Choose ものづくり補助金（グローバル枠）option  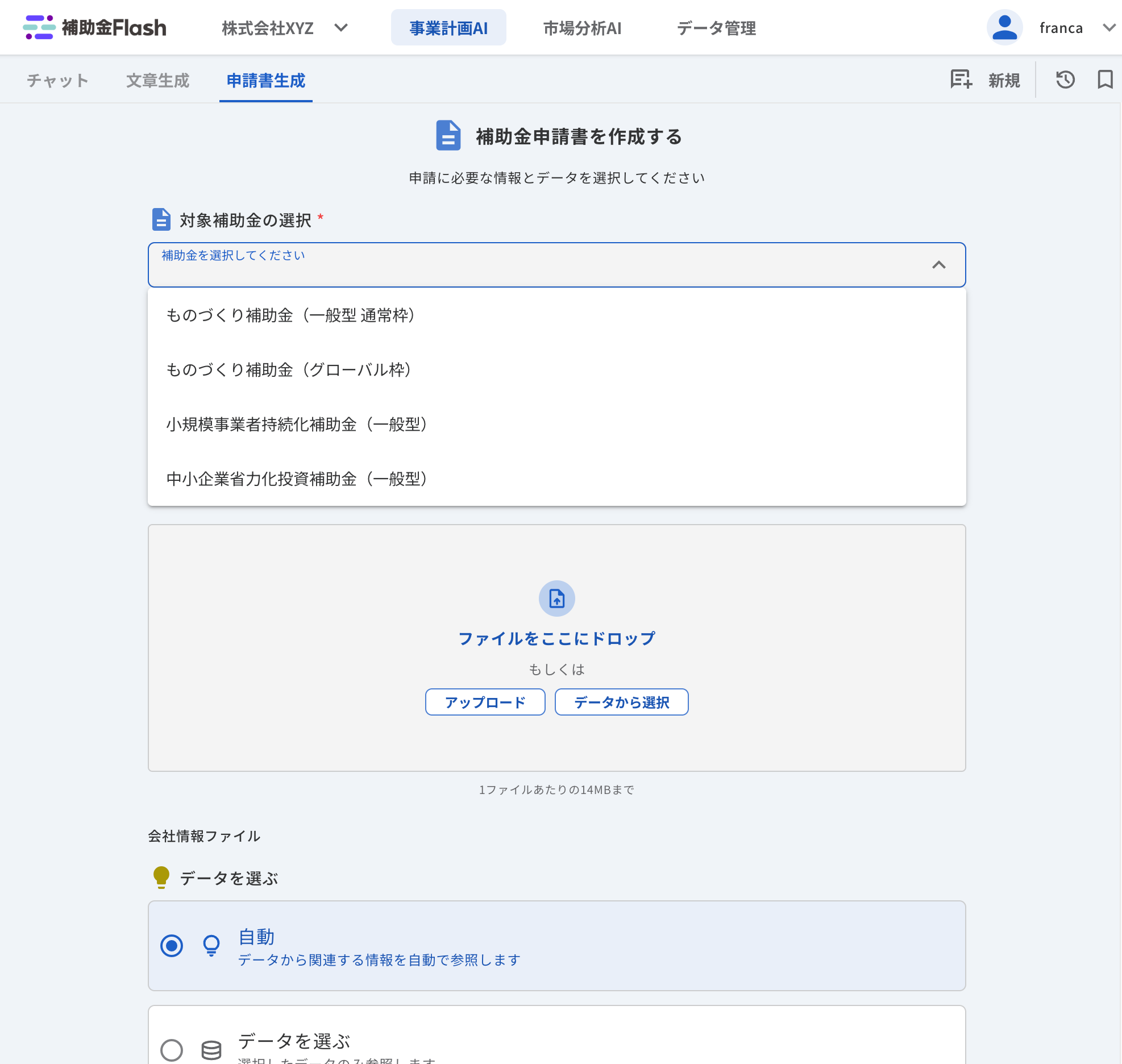(x=289, y=370)
